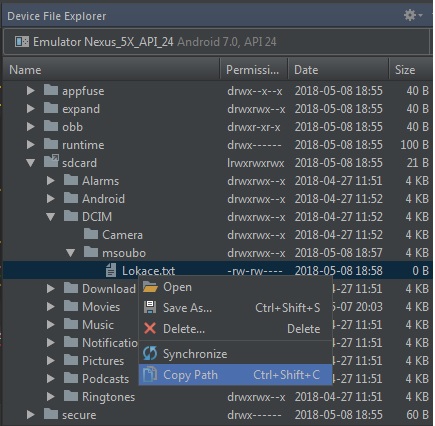Expand the runtime folder arrow
Viewport: 435px width, 426px height.
(x=31, y=145)
